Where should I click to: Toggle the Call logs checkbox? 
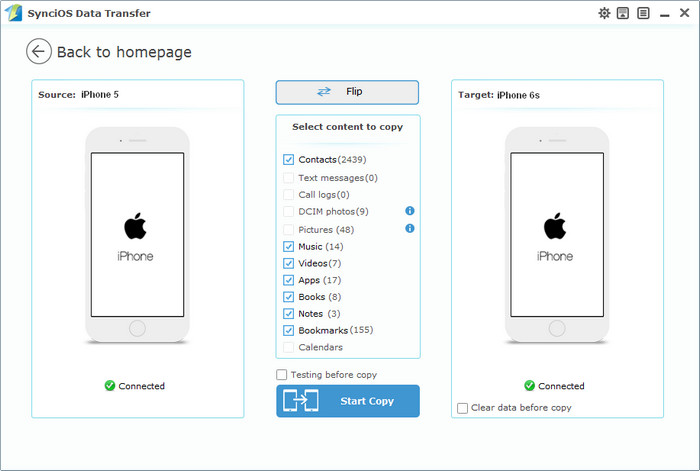click(x=288, y=195)
